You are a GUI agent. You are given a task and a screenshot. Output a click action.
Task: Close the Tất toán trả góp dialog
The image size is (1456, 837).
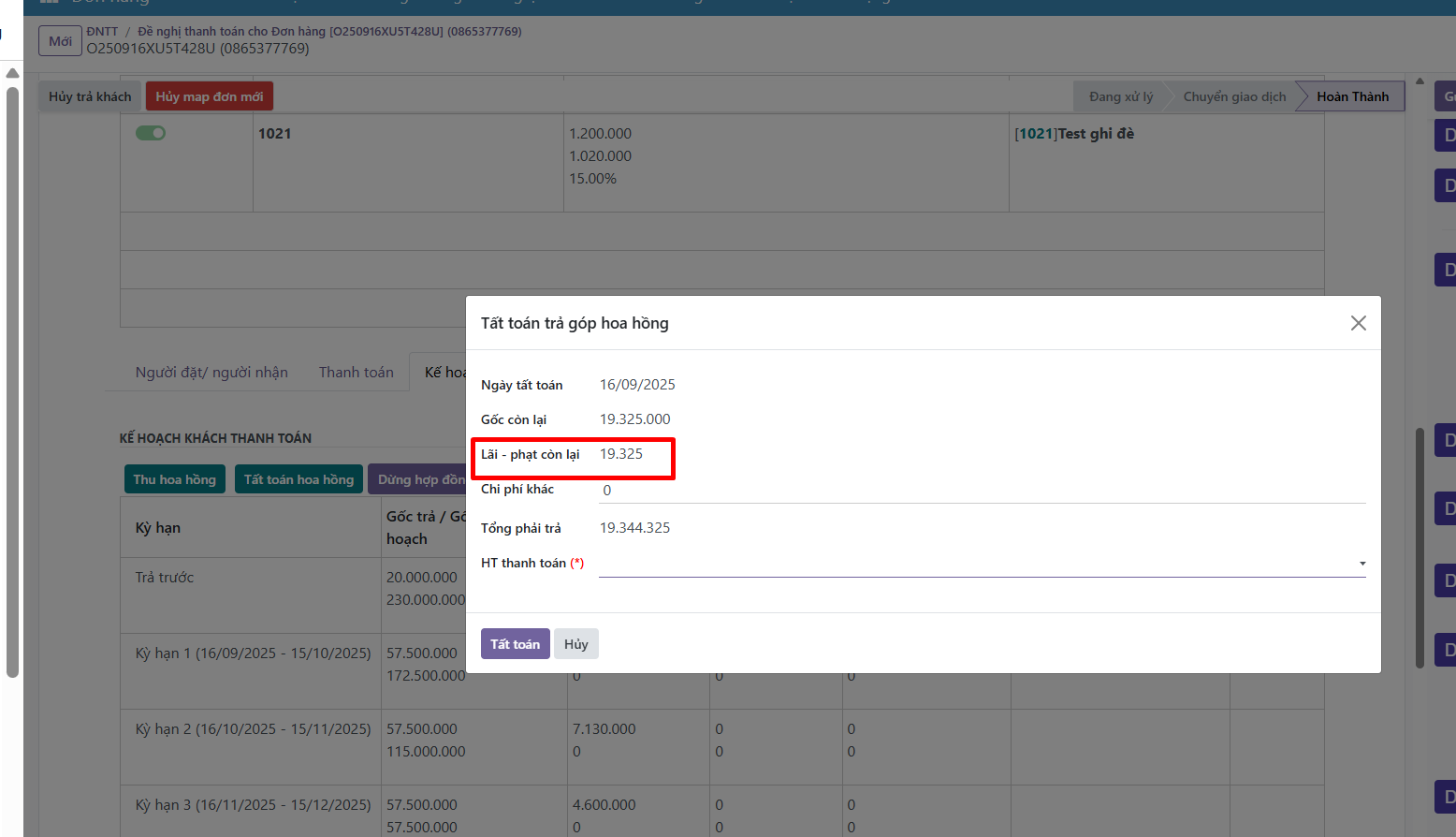(1358, 323)
